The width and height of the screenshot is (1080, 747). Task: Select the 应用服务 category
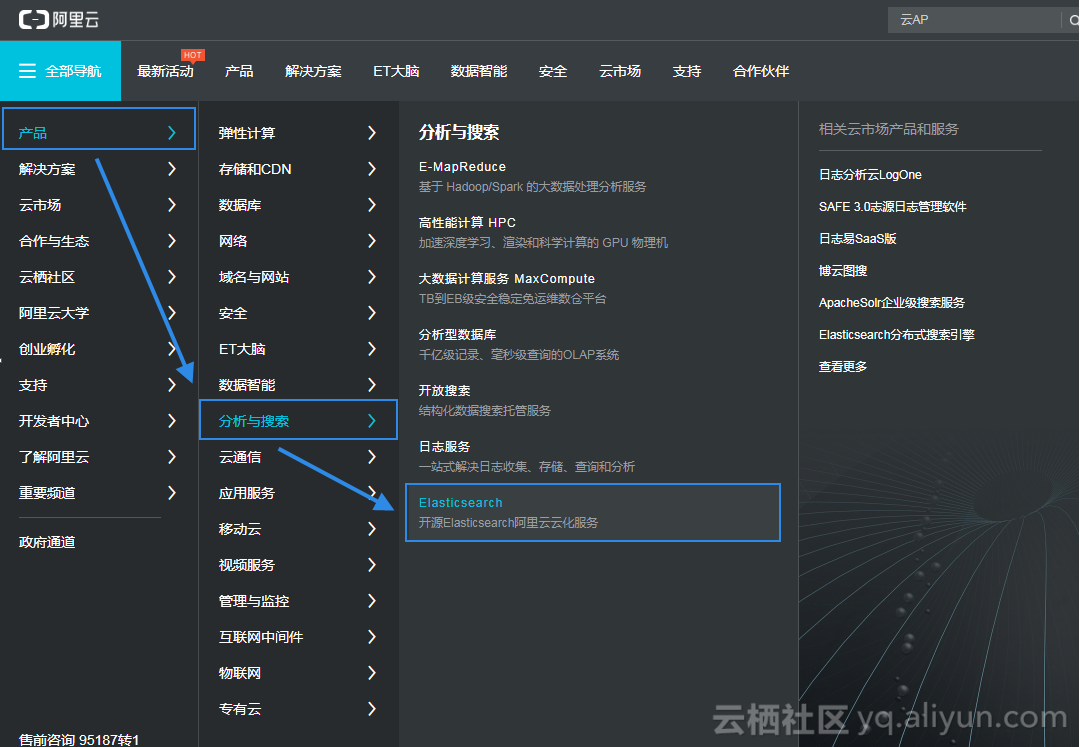[247, 493]
